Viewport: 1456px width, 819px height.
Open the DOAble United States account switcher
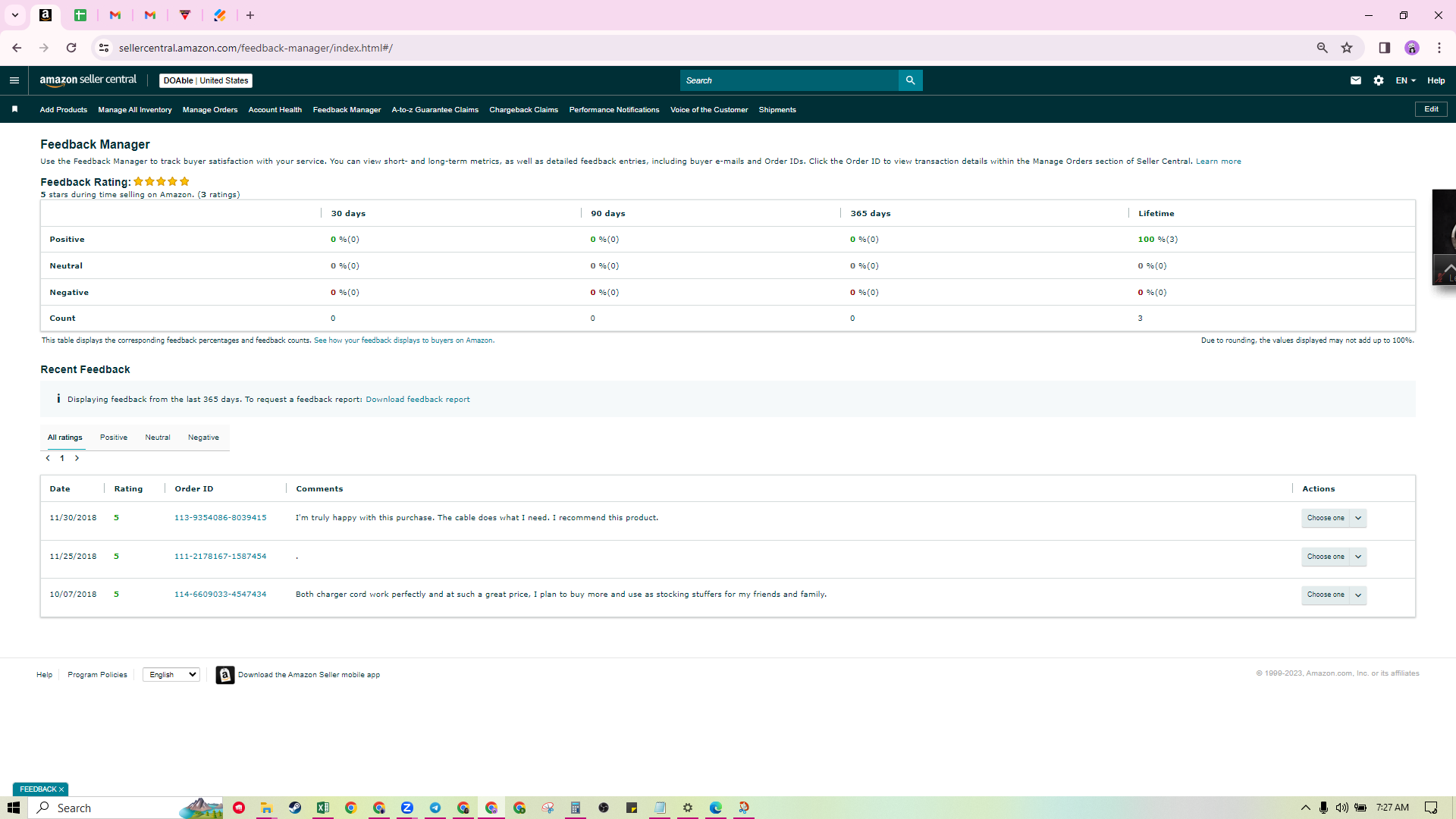(206, 80)
